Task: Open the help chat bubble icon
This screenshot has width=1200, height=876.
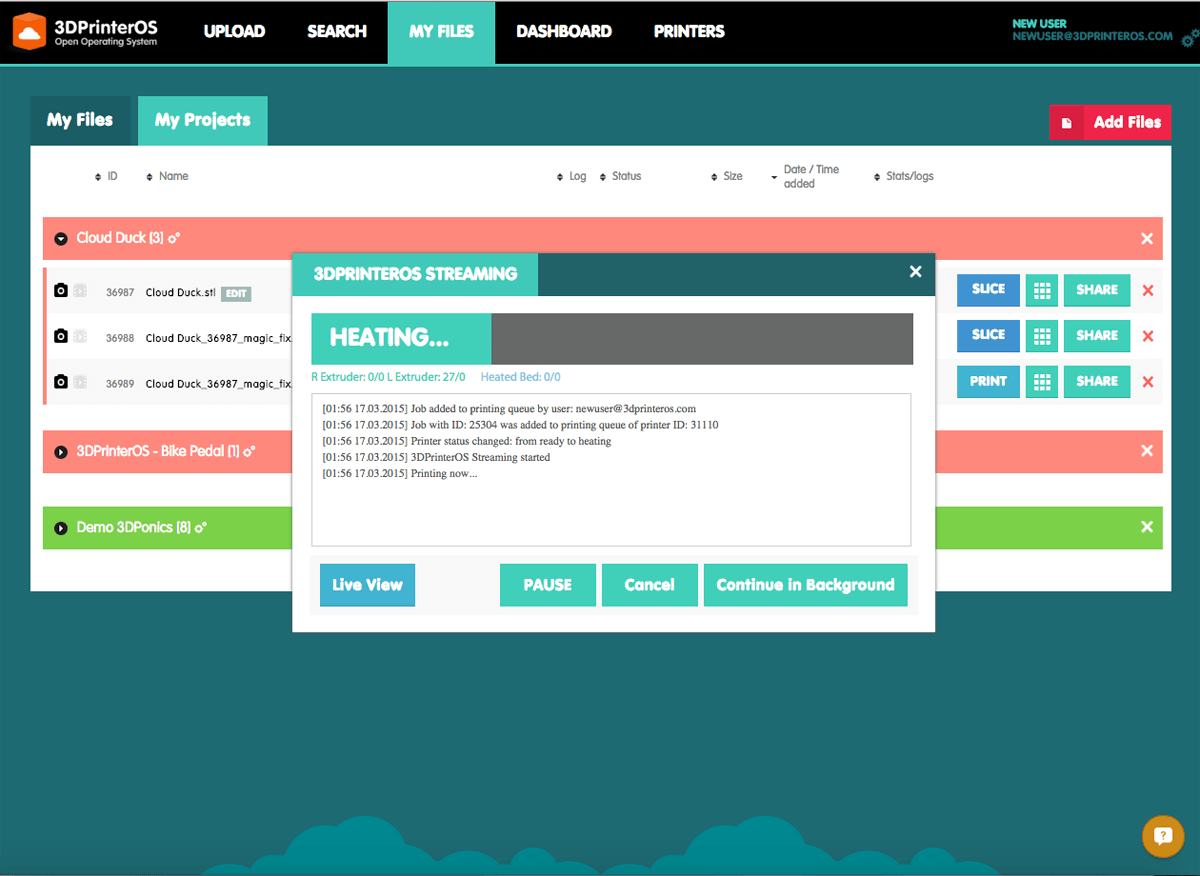Action: pos(1162,837)
